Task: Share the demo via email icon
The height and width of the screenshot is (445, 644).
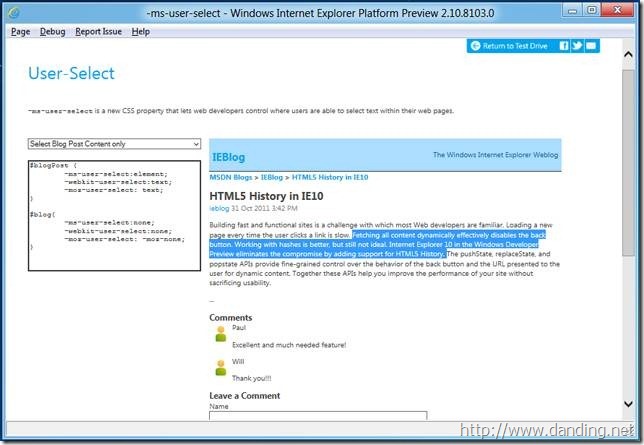Action: point(591,46)
